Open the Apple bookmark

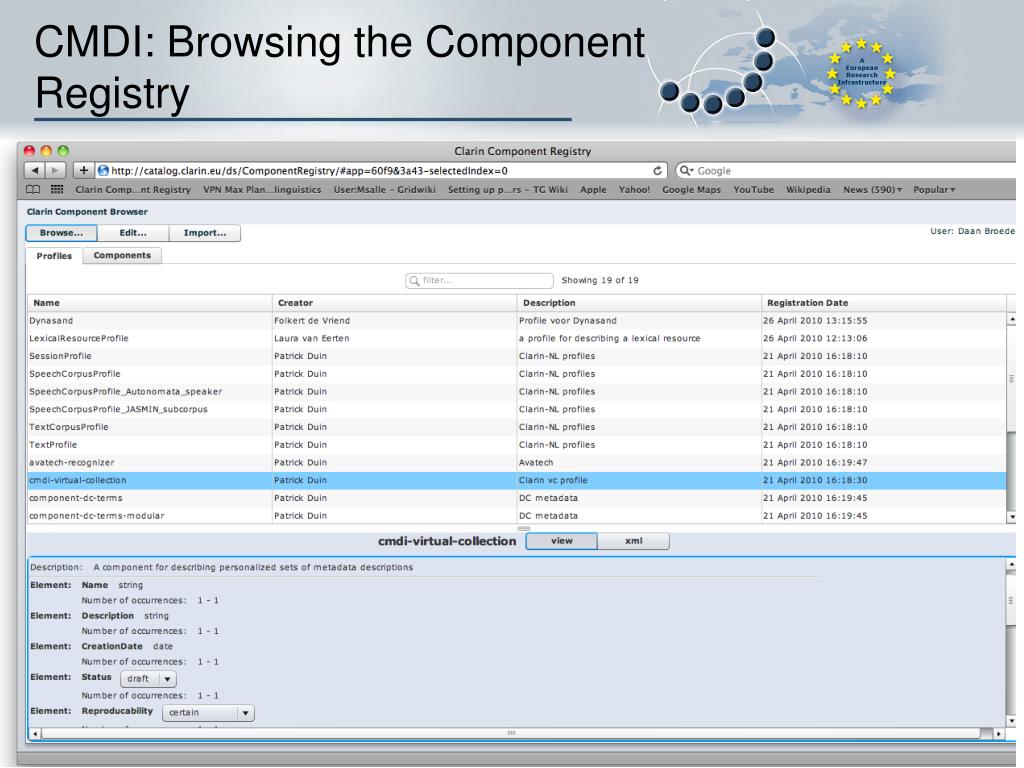593,189
